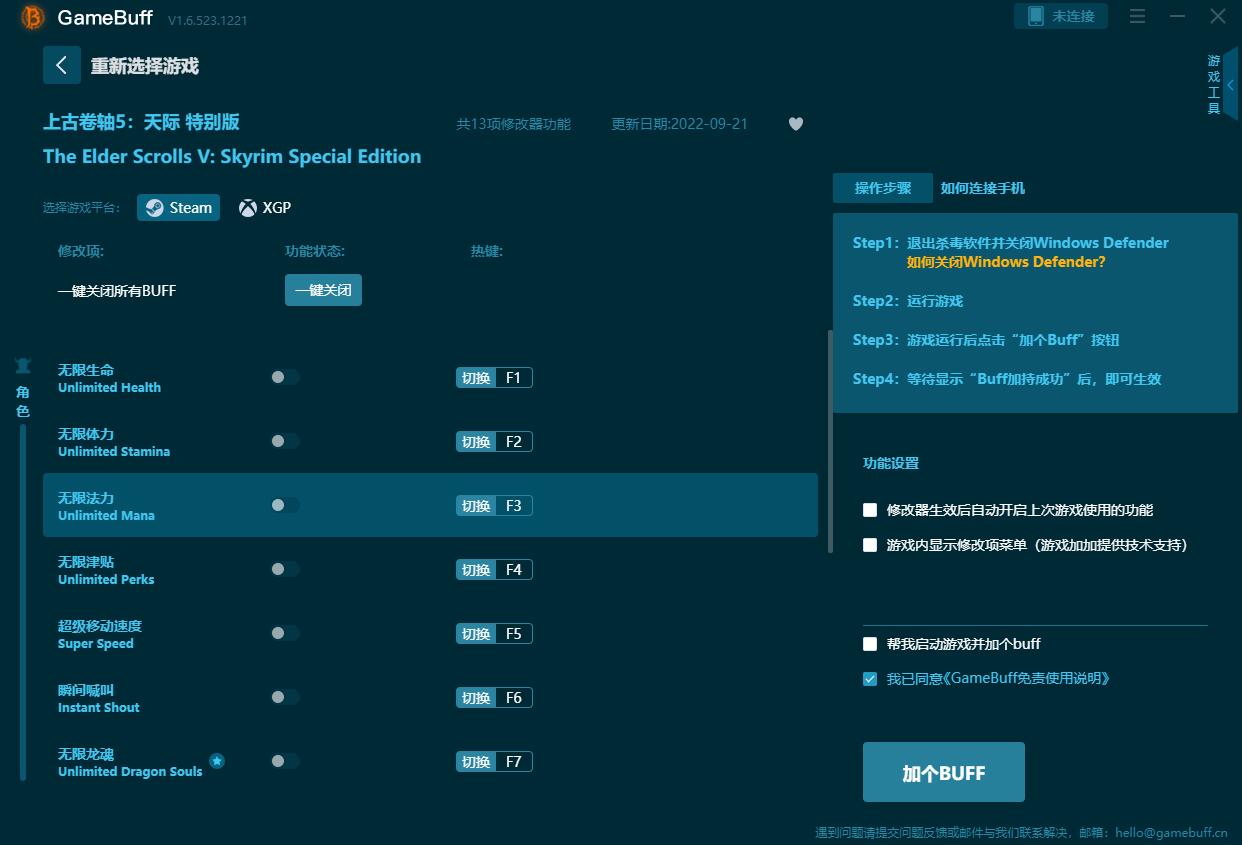
Task: Select the Unlimited Mana row label
Action: (106, 506)
